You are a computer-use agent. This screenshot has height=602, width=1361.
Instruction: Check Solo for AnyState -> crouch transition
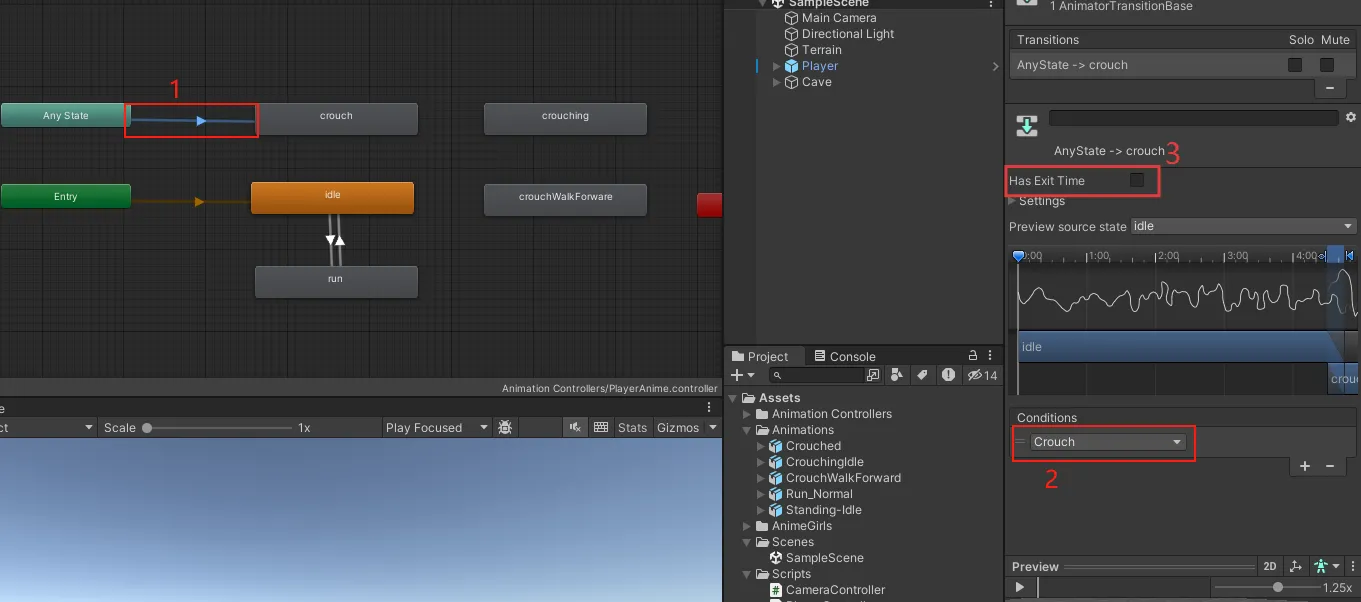[1295, 65]
